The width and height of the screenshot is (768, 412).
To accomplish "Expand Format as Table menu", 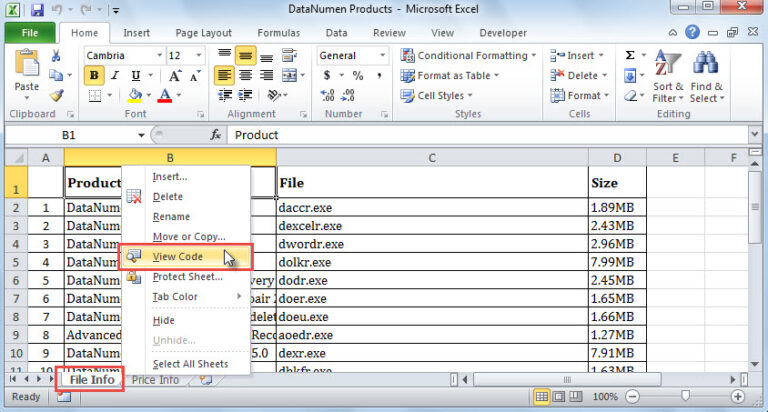I will pyautogui.click(x=450, y=75).
